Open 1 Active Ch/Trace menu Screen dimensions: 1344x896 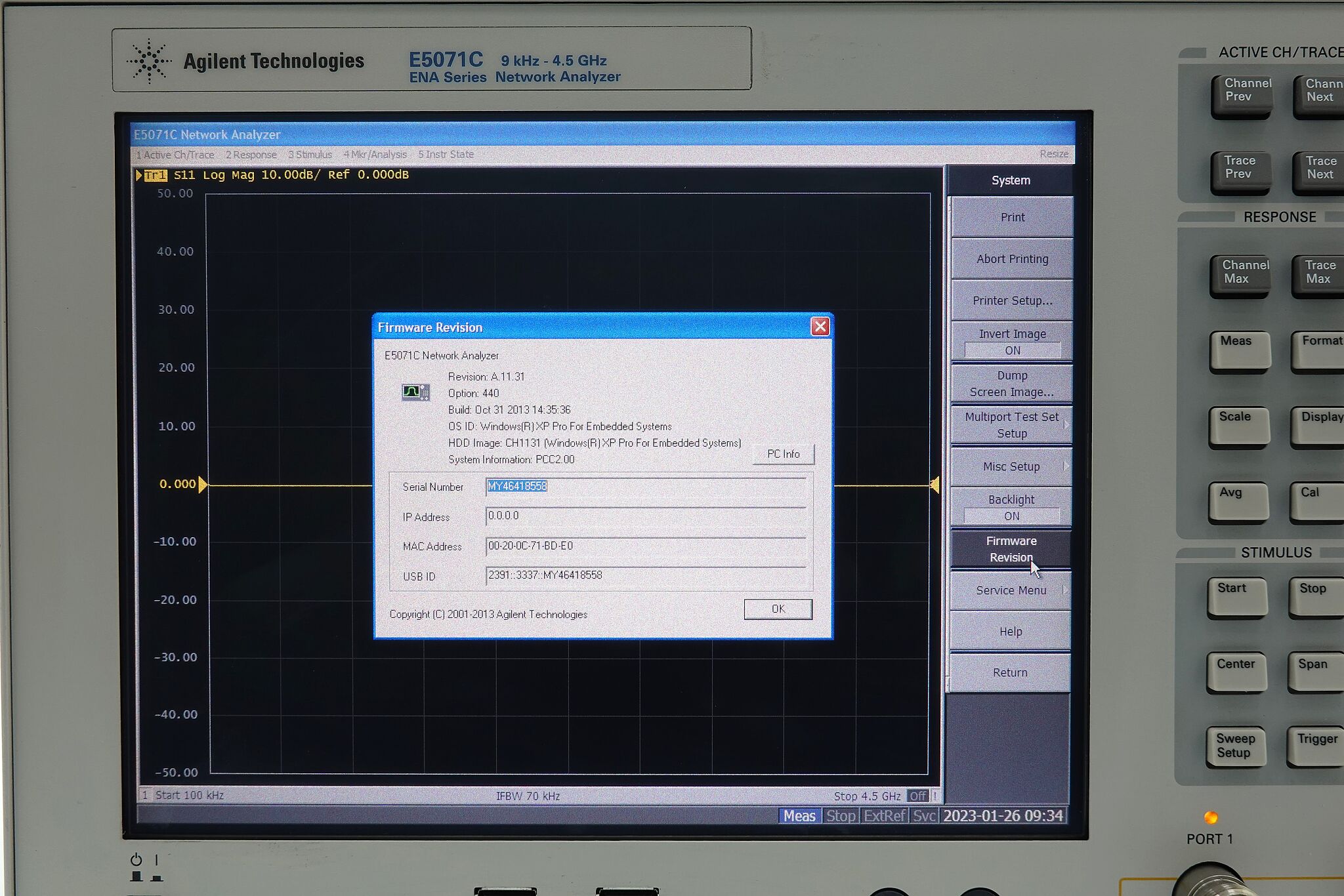click(175, 155)
